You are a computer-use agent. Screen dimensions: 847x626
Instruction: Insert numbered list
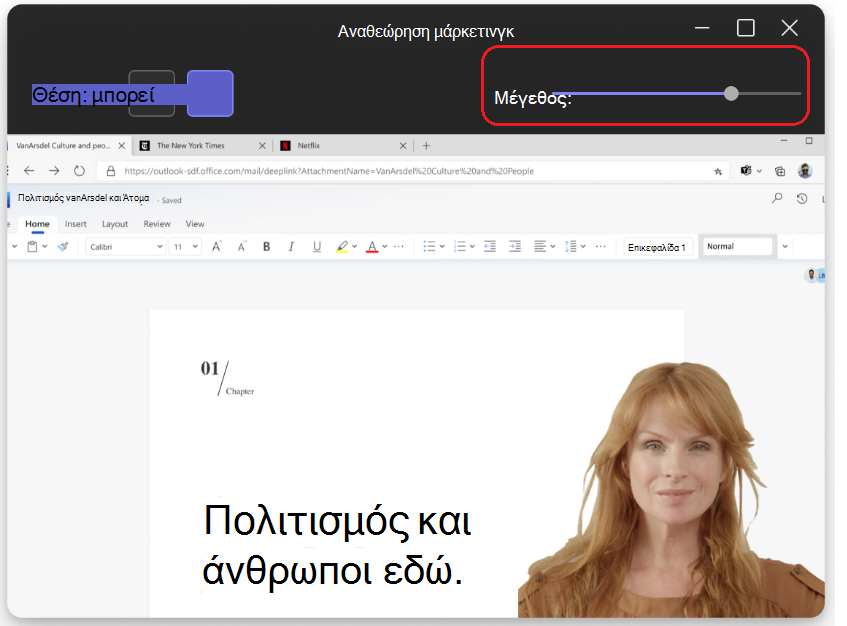(460, 246)
